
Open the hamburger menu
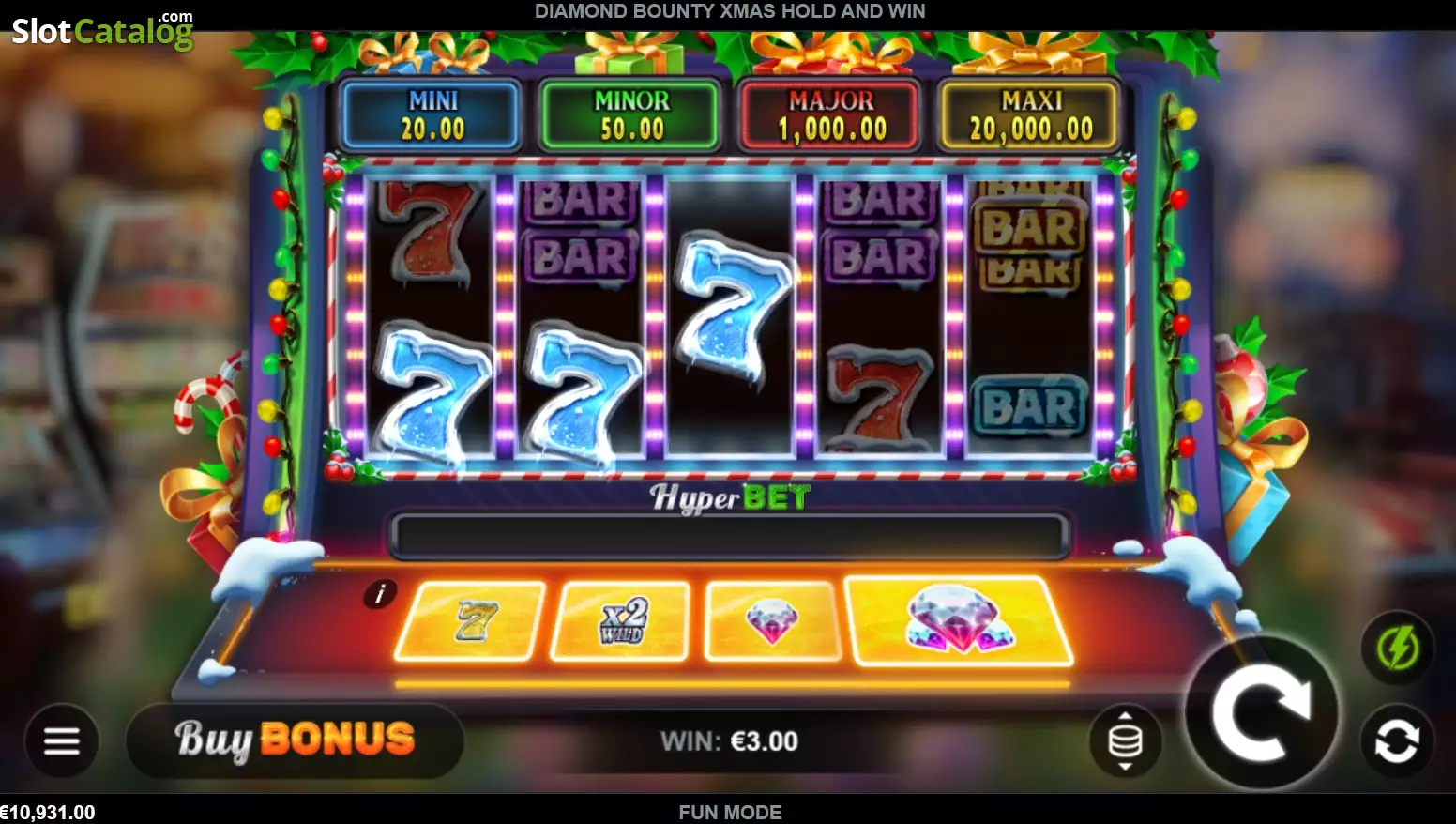(x=61, y=740)
